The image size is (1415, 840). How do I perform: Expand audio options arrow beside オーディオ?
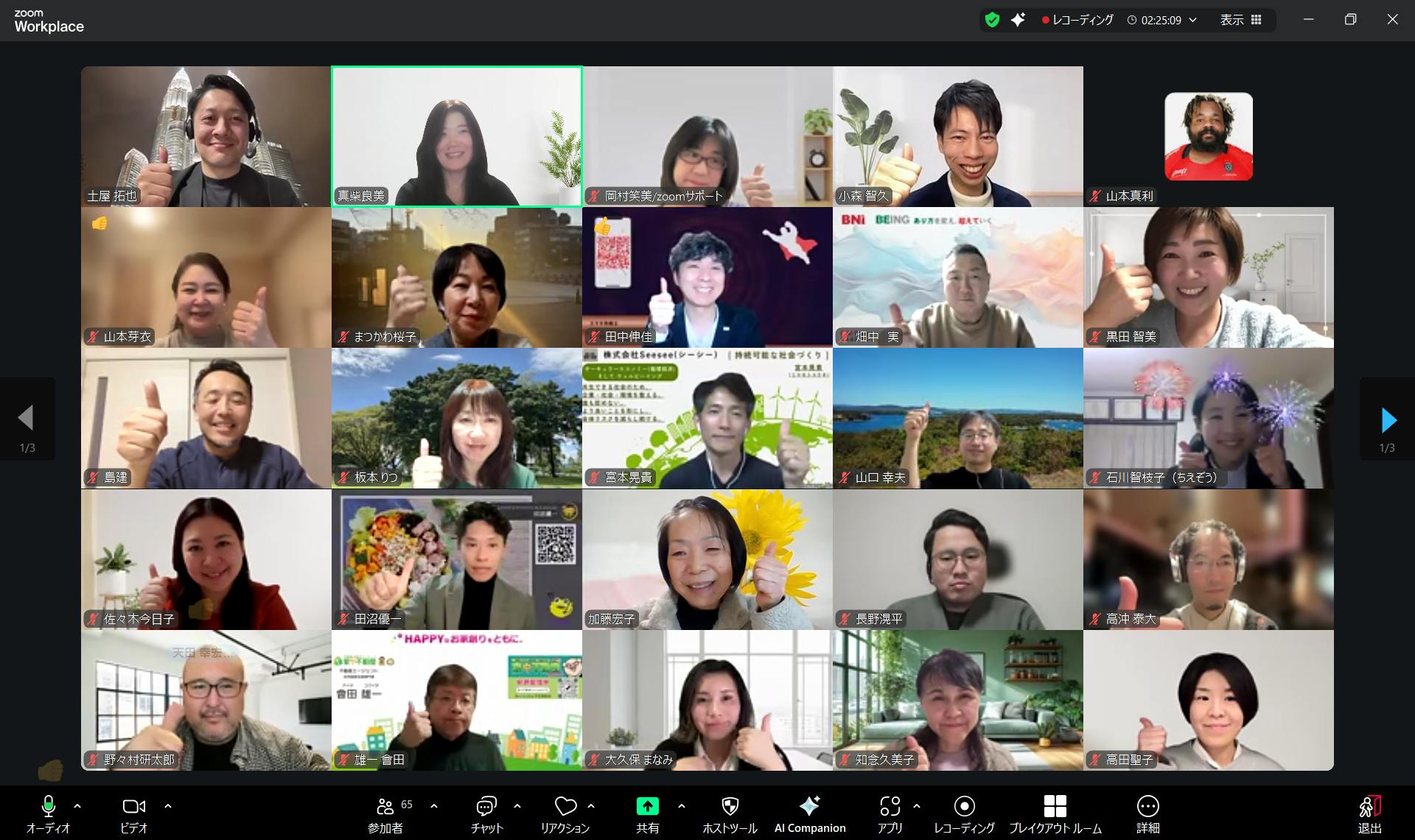[x=77, y=806]
